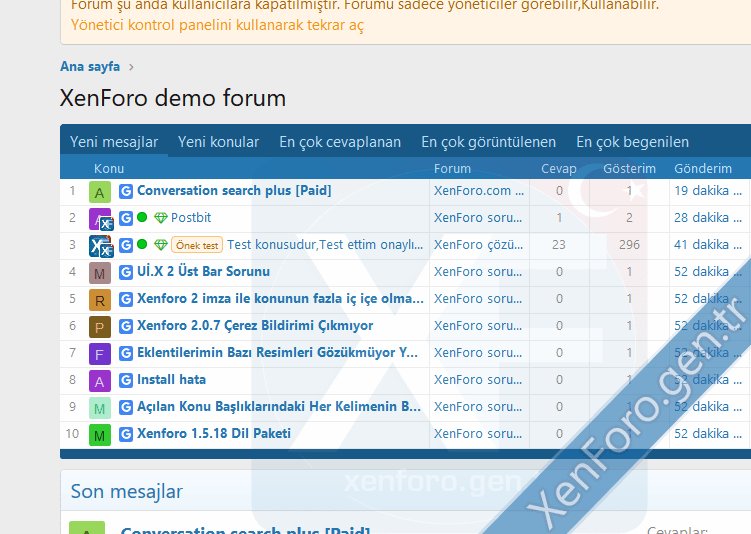The width and height of the screenshot is (751, 534).
Task: Click the Son mesajlar section heading
Action: pos(126,491)
